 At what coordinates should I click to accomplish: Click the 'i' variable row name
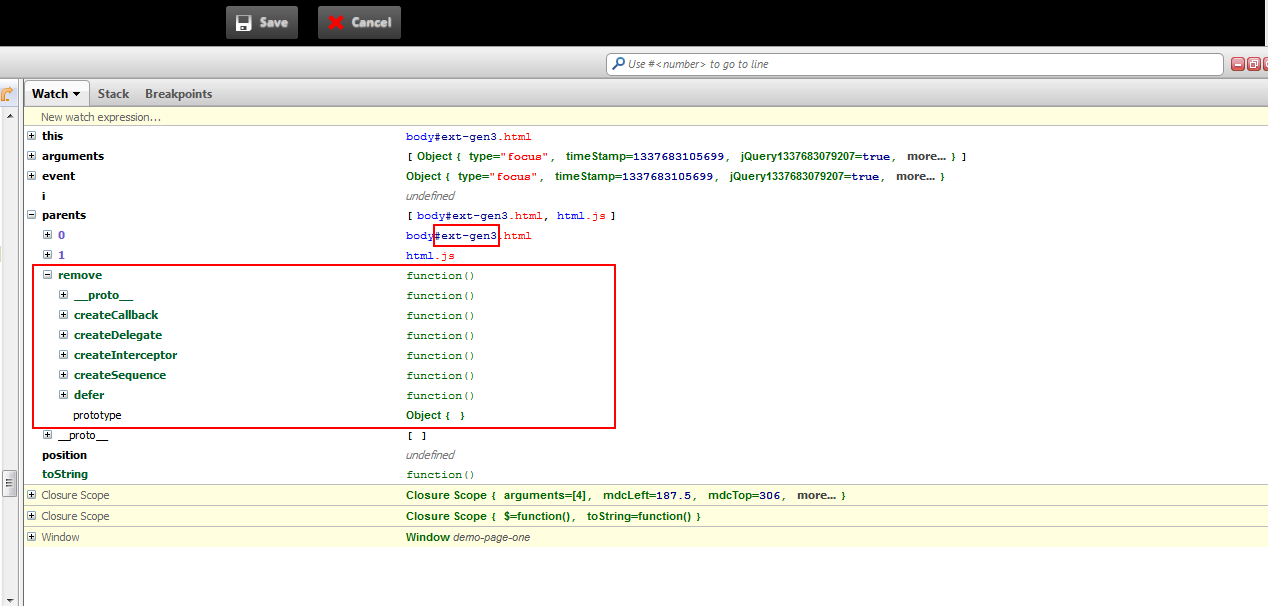(x=43, y=196)
